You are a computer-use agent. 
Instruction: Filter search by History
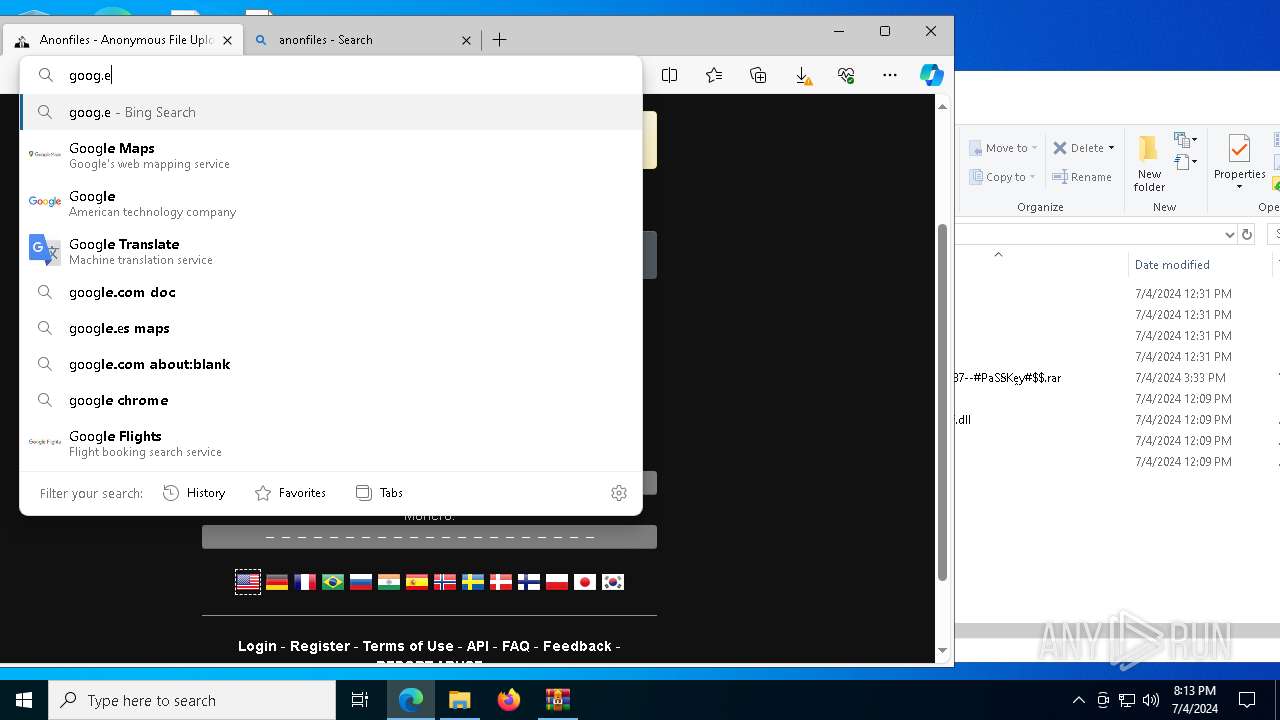[194, 493]
